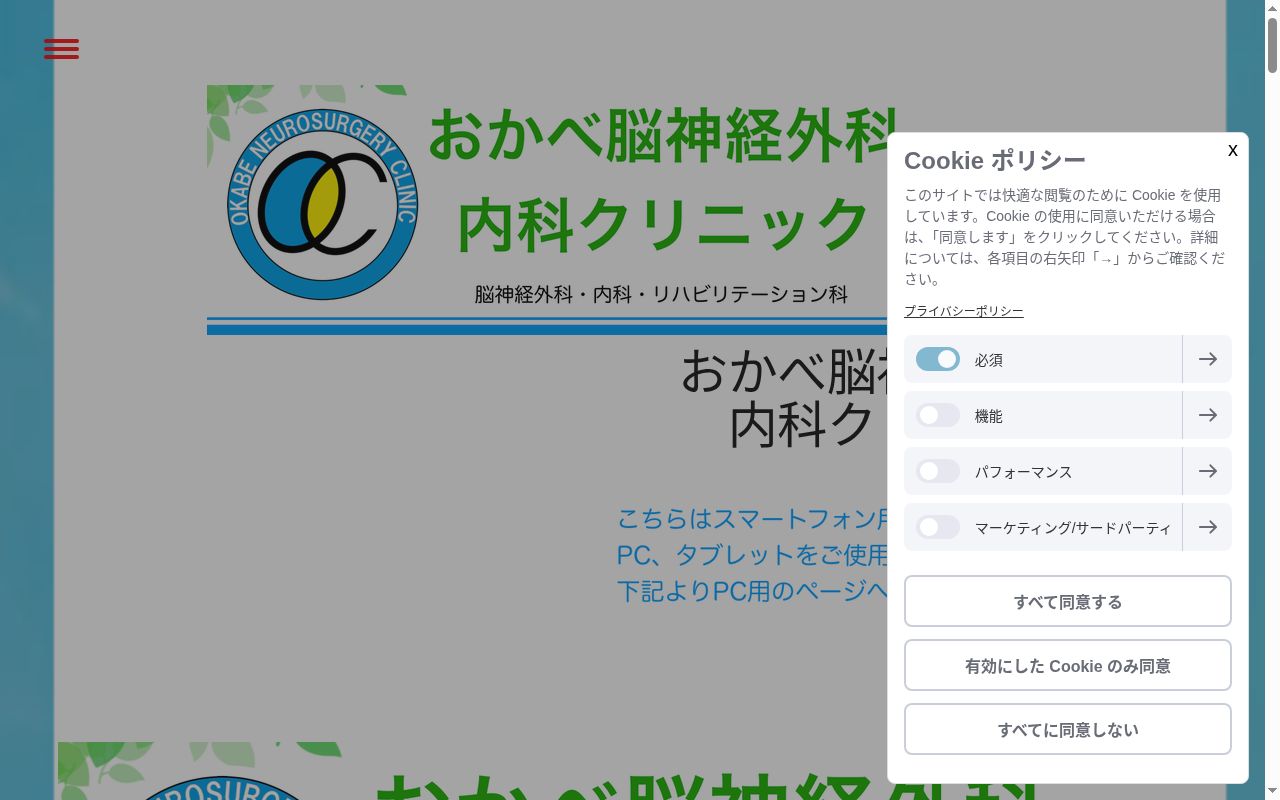The width and height of the screenshot is (1280, 800).
Task: Open the red hamburger menu
Action: pos(61,49)
